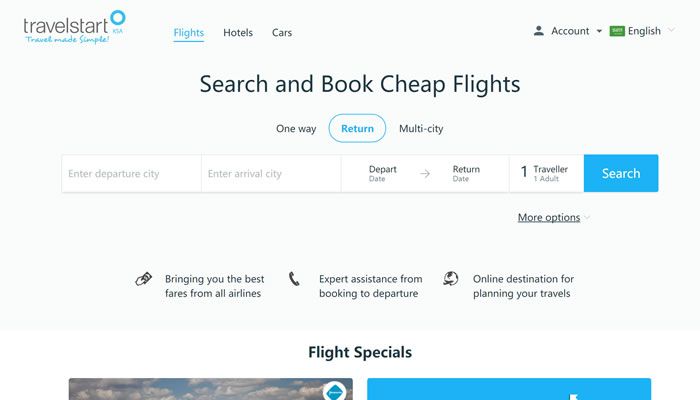This screenshot has height=400, width=700.
Task: Click the round badge on the flight special image
Action: [x=334, y=392]
